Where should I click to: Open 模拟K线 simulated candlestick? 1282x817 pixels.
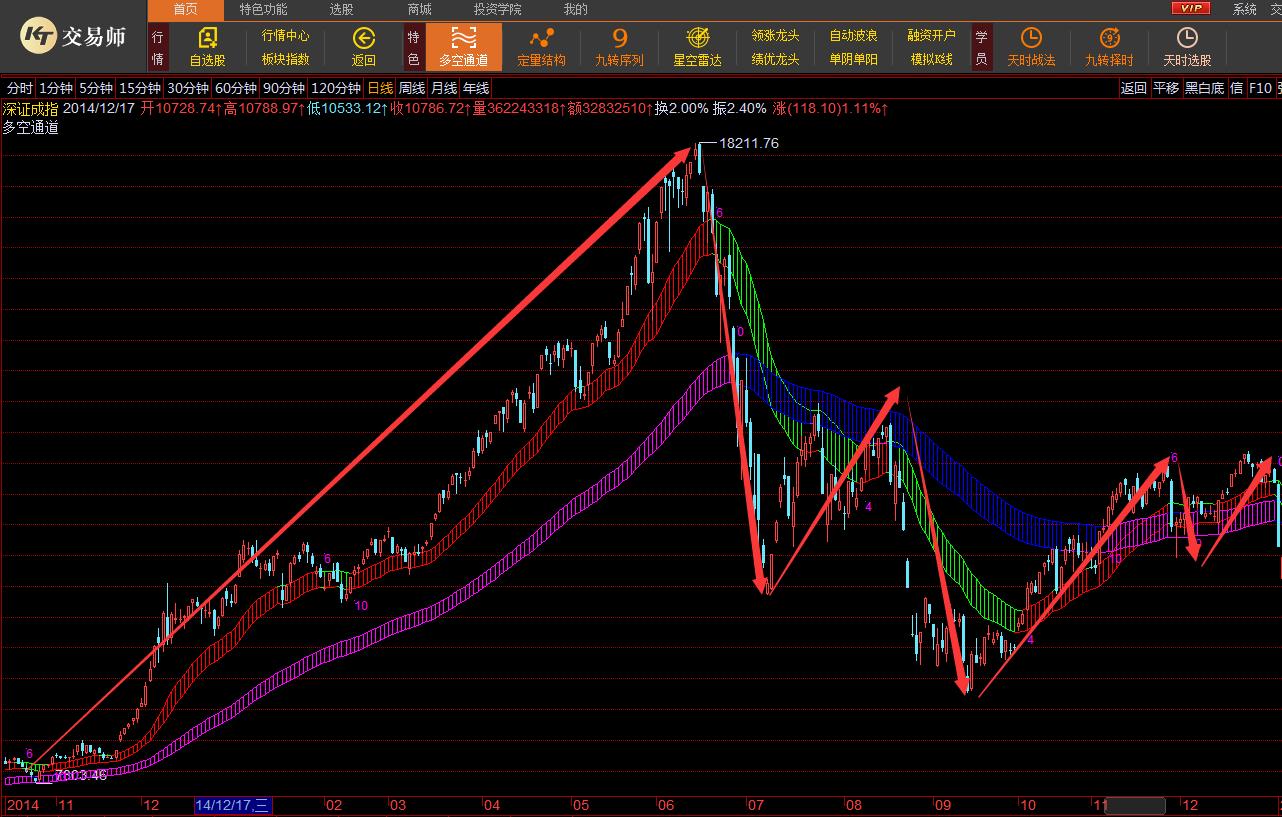click(x=932, y=59)
